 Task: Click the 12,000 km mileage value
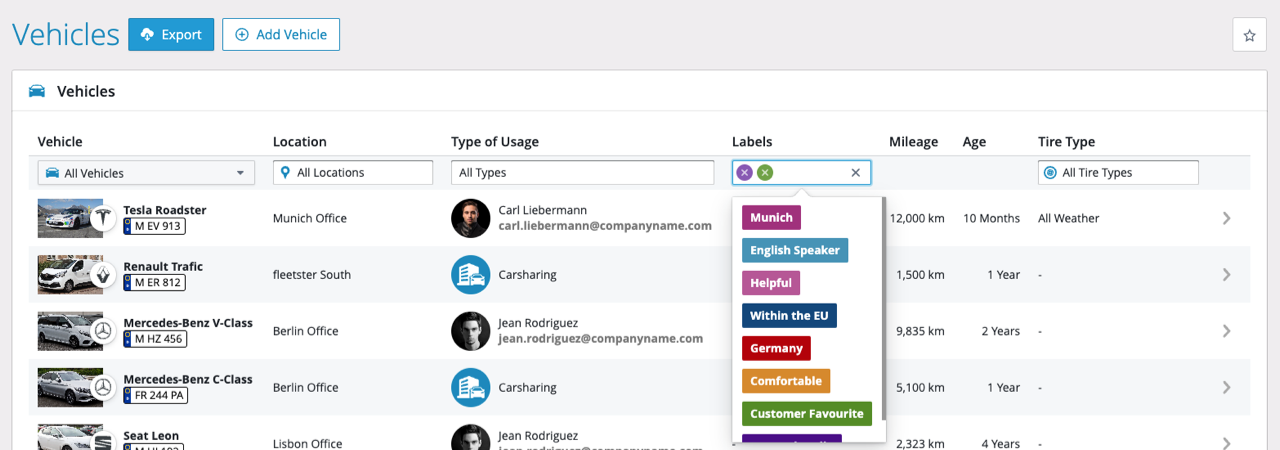[x=917, y=218]
